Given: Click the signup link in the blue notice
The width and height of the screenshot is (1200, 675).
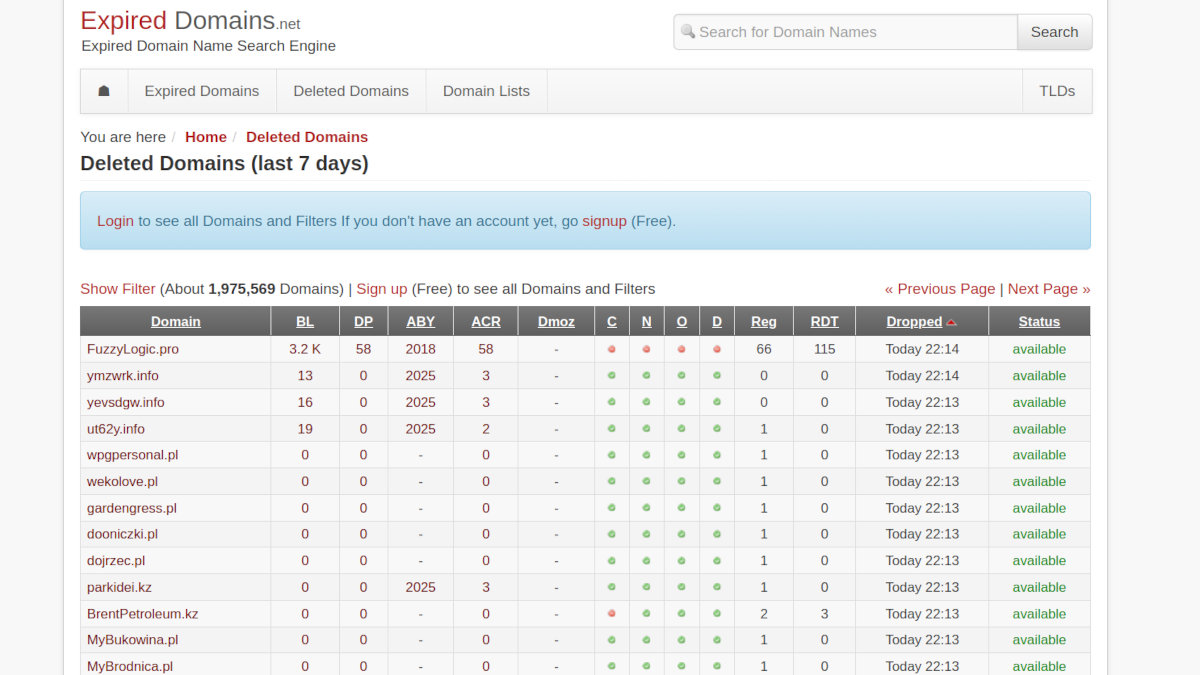Looking at the screenshot, I should [x=604, y=221].
